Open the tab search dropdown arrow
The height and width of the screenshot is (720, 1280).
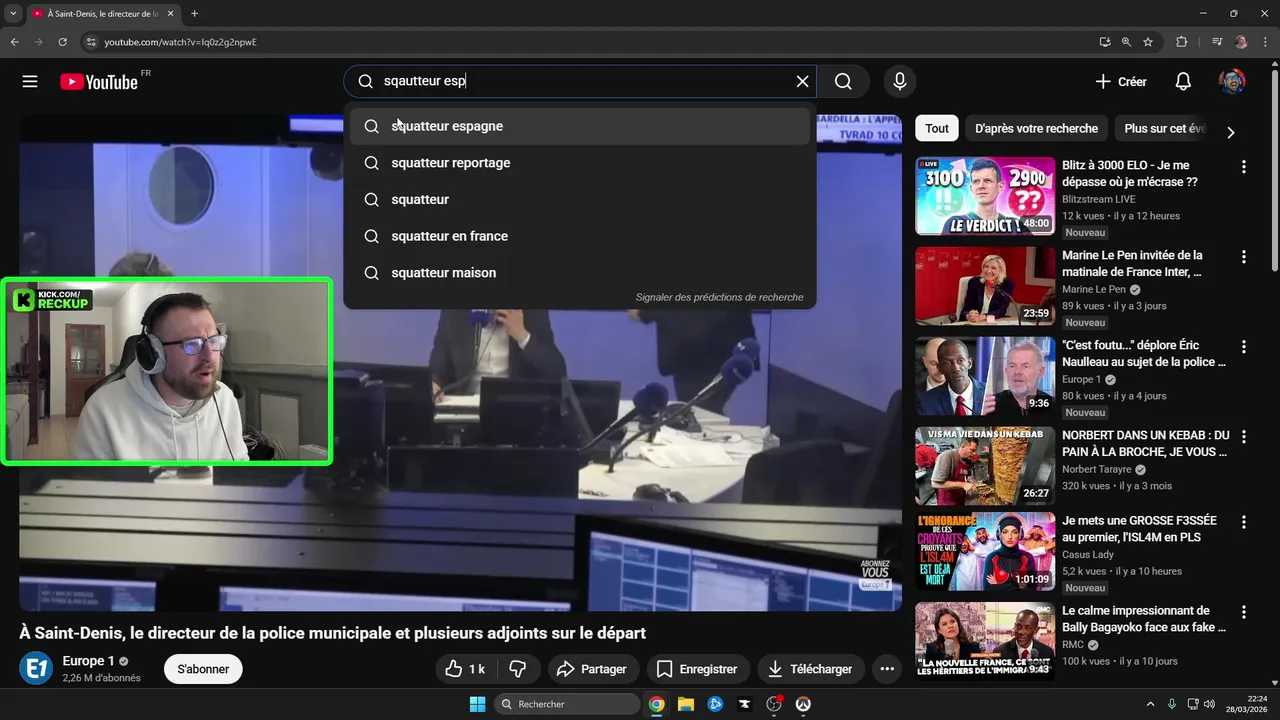tap(13, 14)
